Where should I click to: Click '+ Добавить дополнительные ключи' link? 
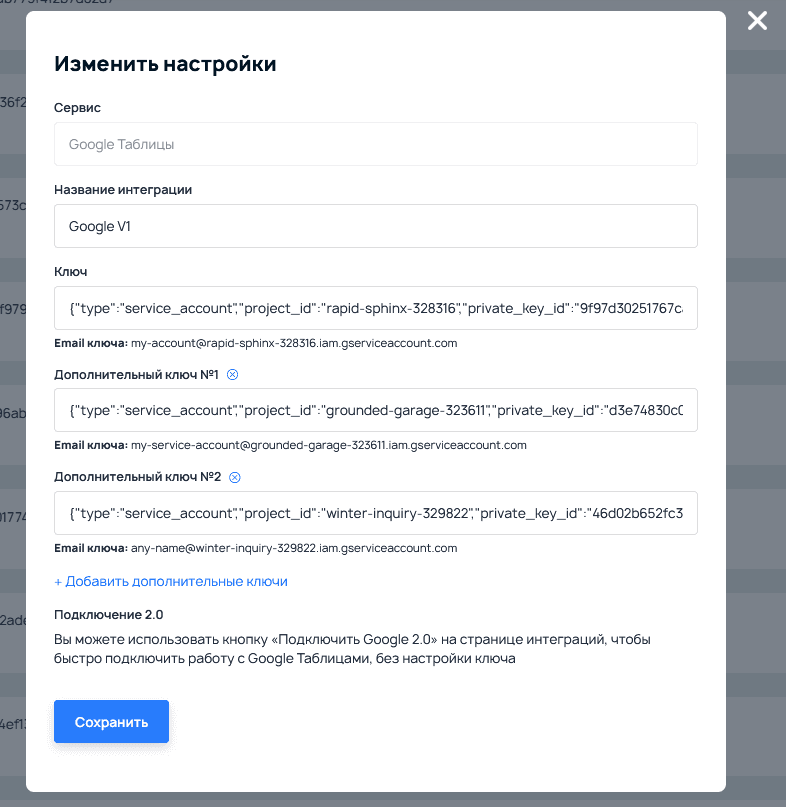171,581
